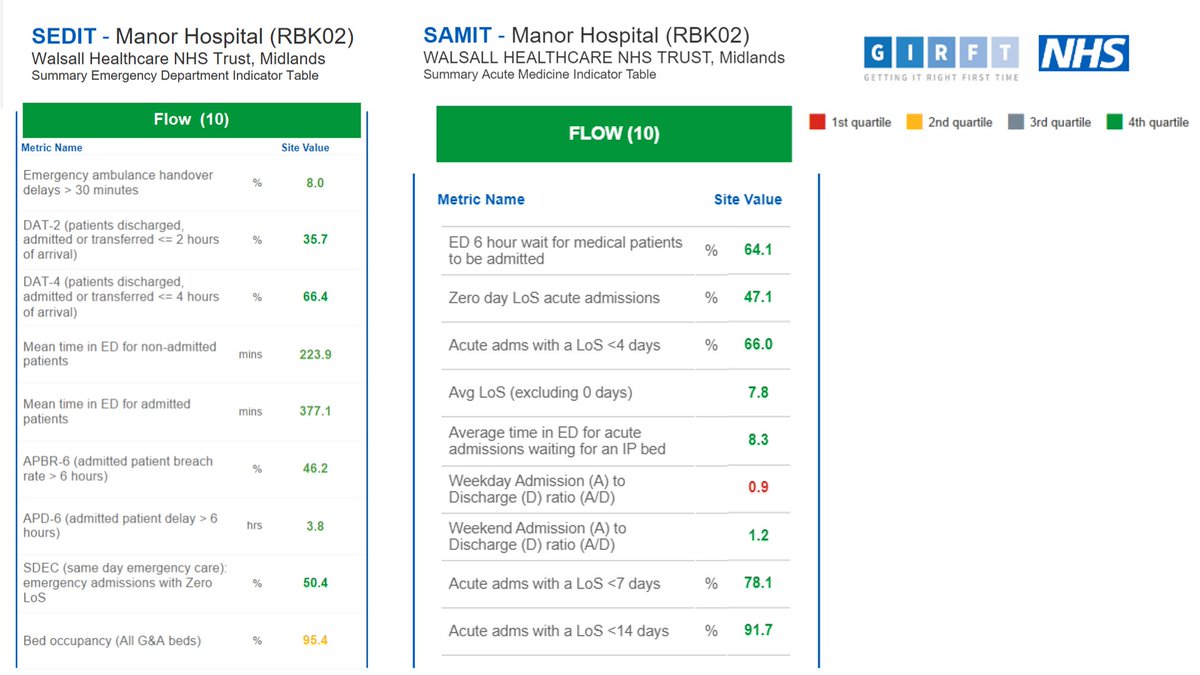Click 'Acute adms with a LoS <4 days'
The image size is (1200, 675).
(x=554, y=345)
